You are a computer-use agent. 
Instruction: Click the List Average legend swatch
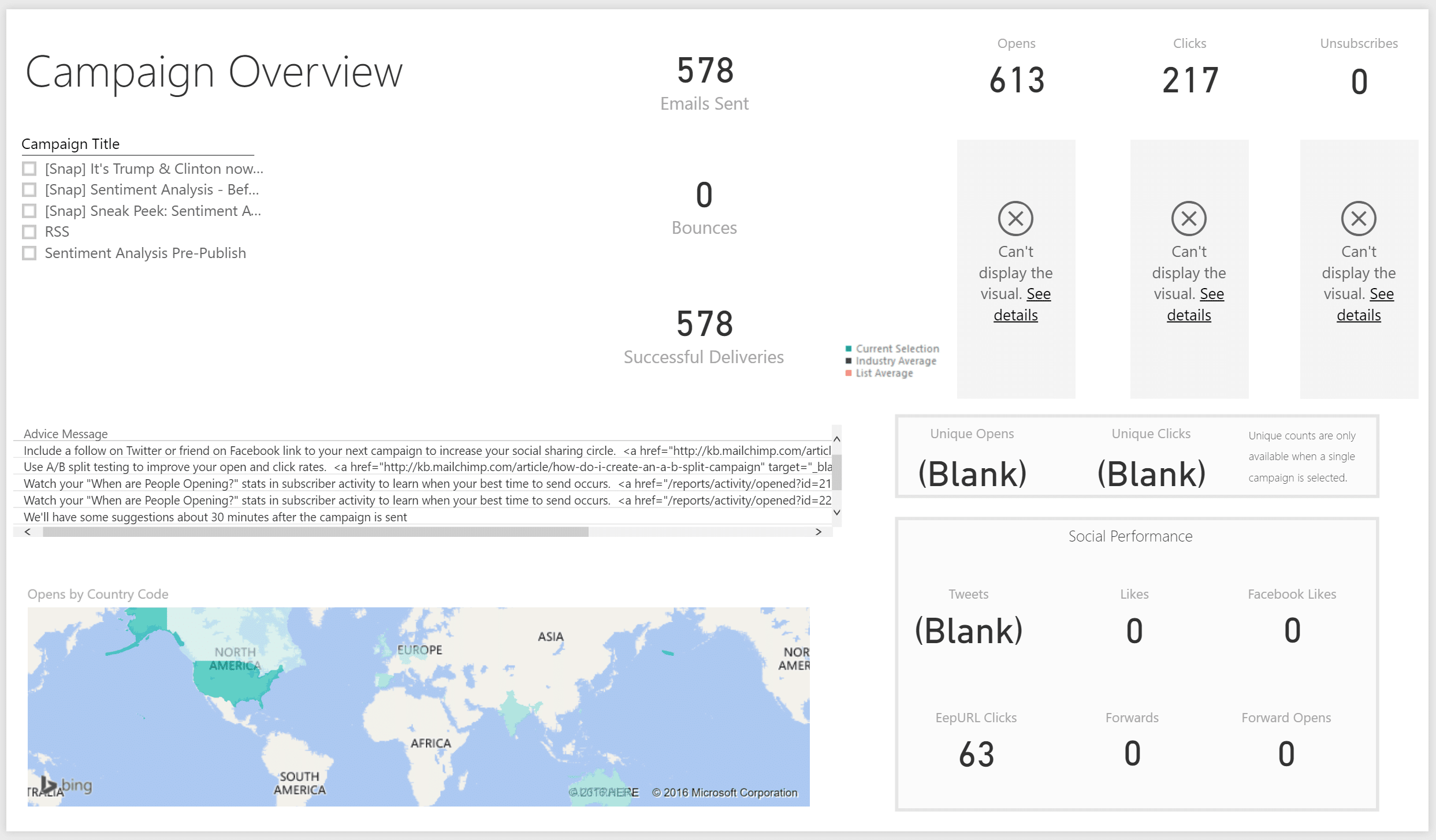tap(848, 373)
